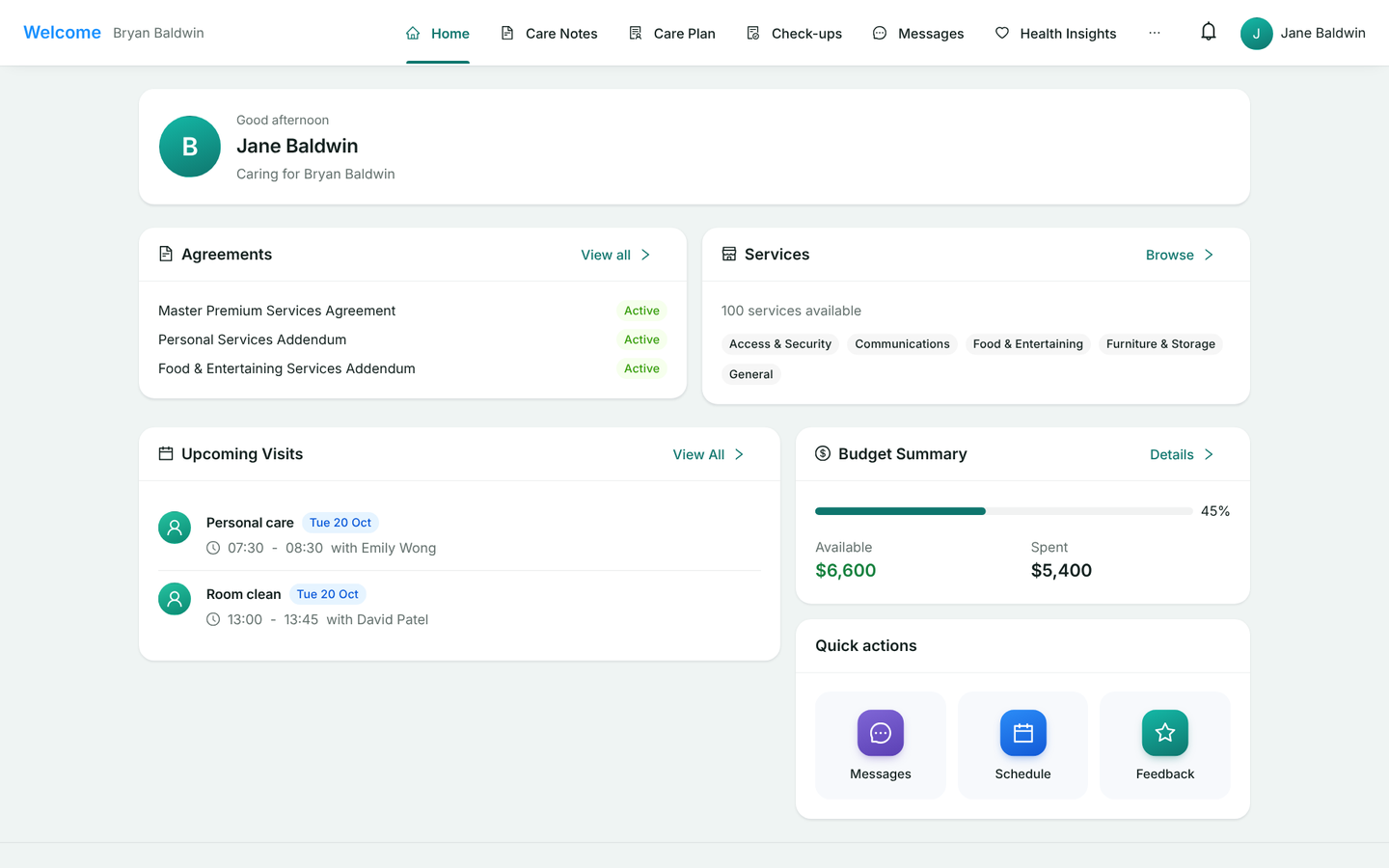Screen dimensions: 1389x868
Task: Switch to the Care Plan tab
Action: [671, 33]
